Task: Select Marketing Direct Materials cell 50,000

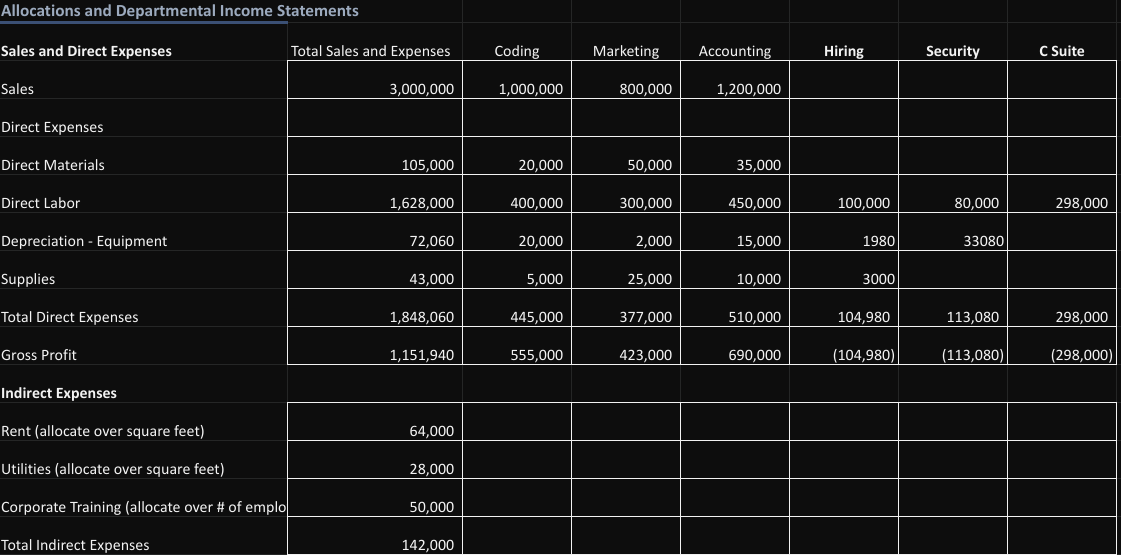Action: (626, 156)
